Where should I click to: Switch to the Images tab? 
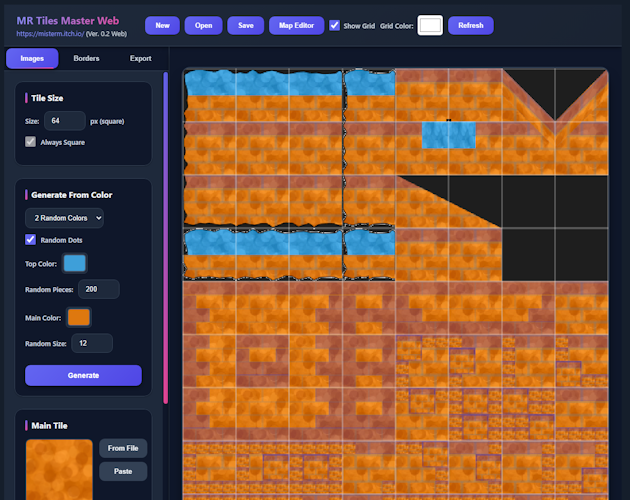click(x=32, y=58)
